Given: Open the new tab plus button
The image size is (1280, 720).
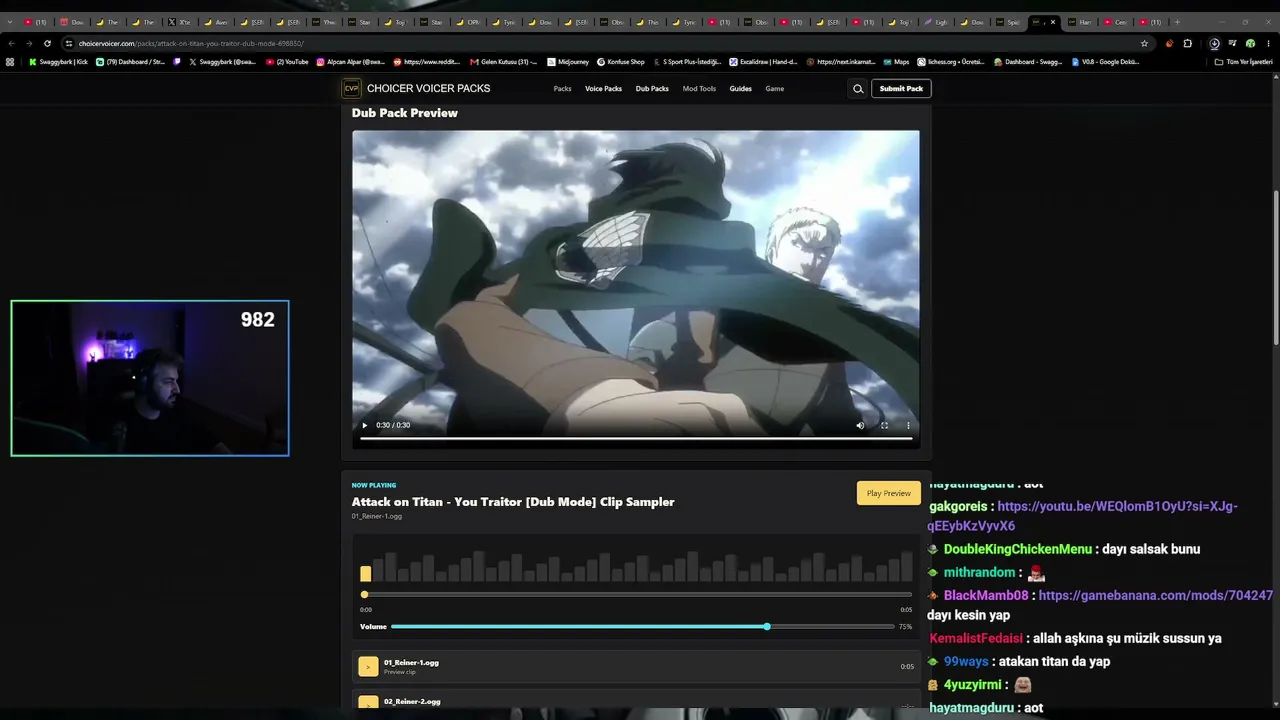Looking at the screenshot, I should pyautogui.click(x=1176, y=22).
